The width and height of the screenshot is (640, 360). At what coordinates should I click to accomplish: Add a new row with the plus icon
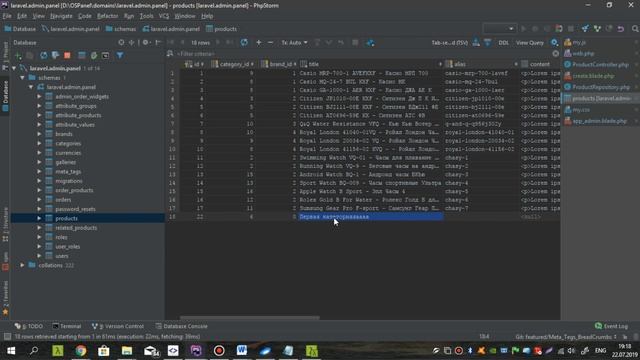[259, 42]
